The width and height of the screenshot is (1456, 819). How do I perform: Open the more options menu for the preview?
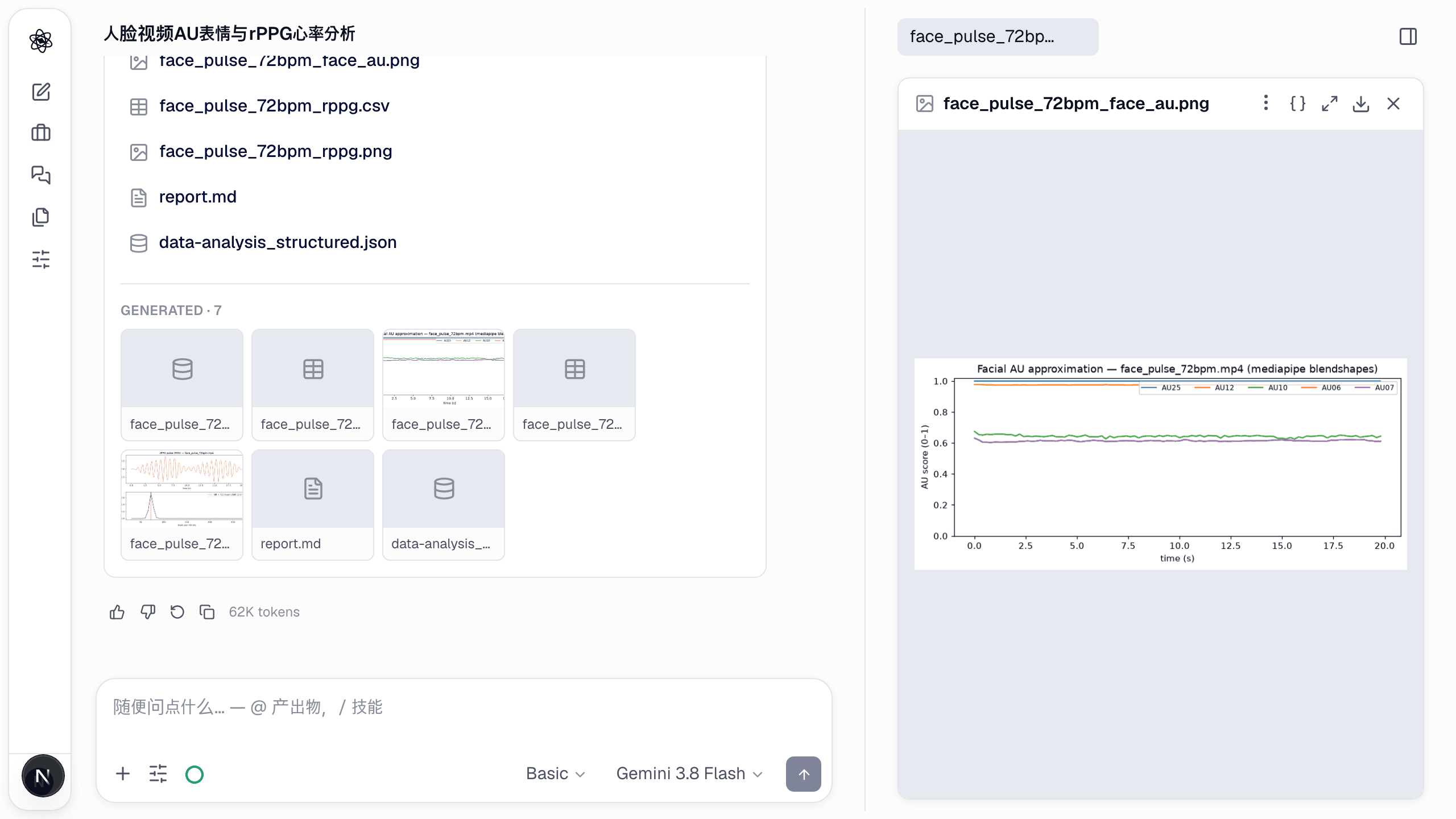pyautogui.click(x=1265, y=103)
